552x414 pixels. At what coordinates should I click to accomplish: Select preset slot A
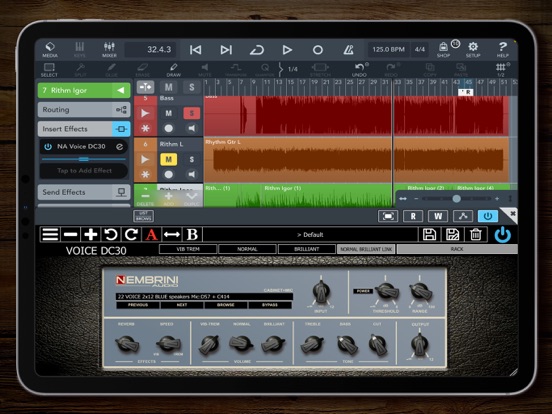click(151, 234)
